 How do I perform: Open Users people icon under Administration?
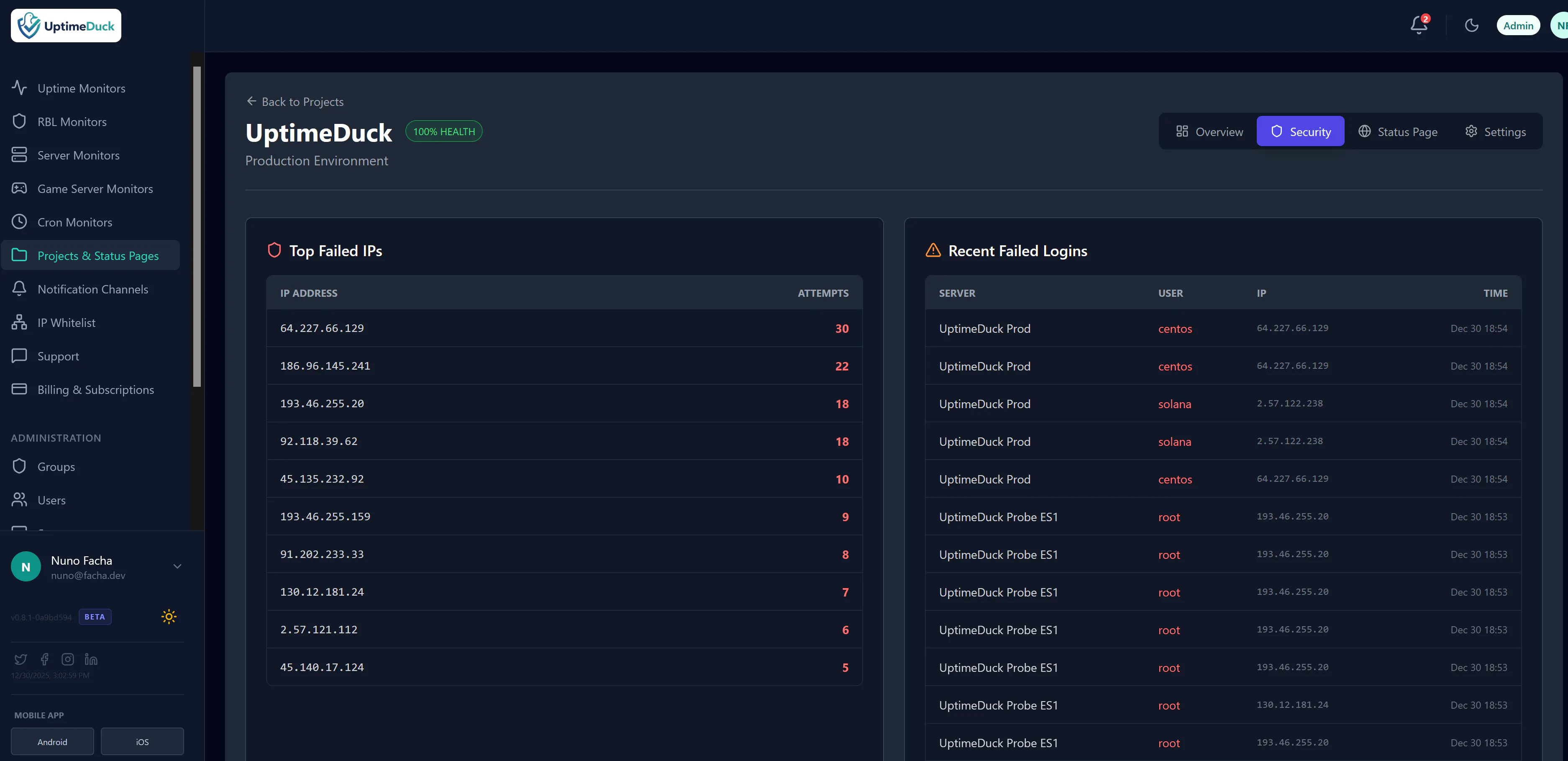coord(20,500)
